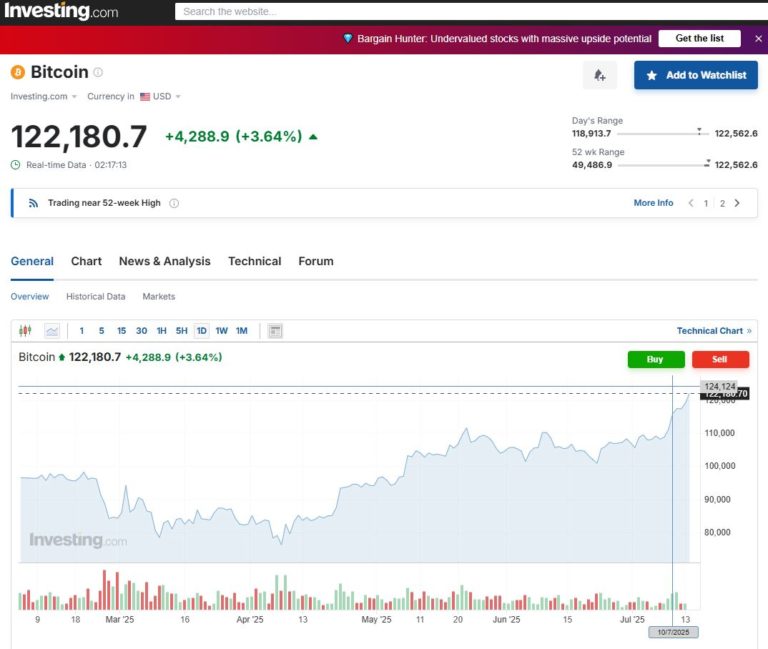Switch to candlestick chart type

pos(26,331)
